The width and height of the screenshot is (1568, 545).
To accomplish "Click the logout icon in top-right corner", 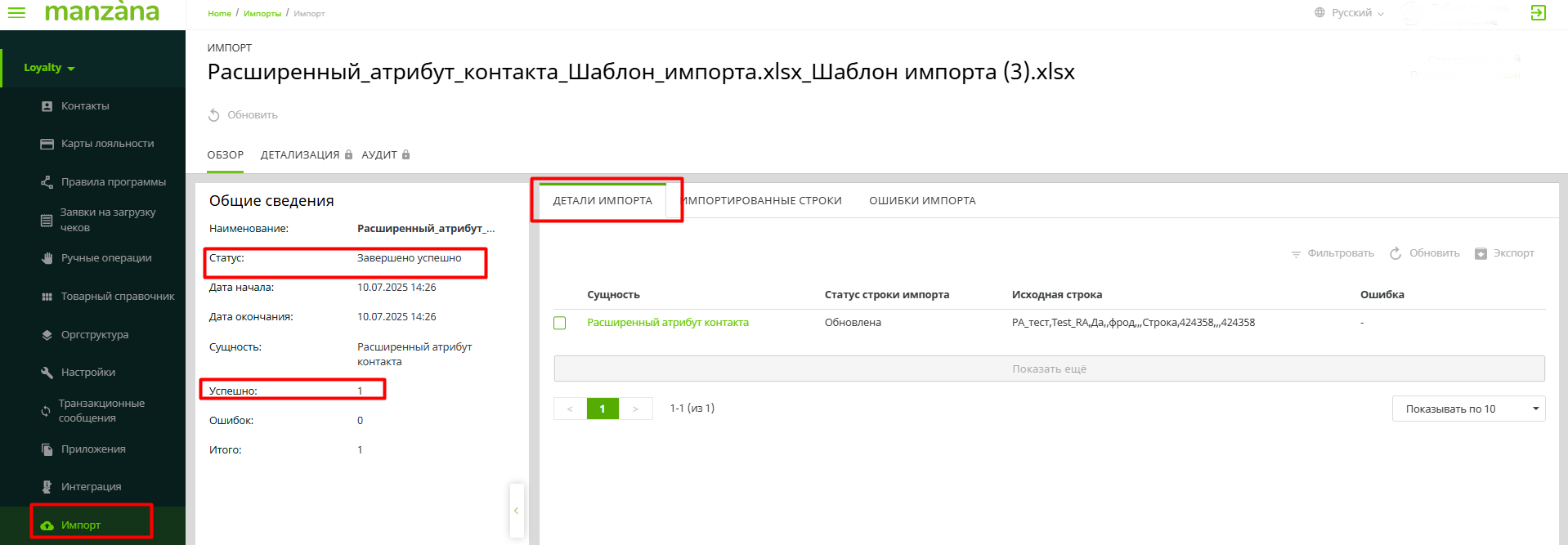I will pos(1538,13).
